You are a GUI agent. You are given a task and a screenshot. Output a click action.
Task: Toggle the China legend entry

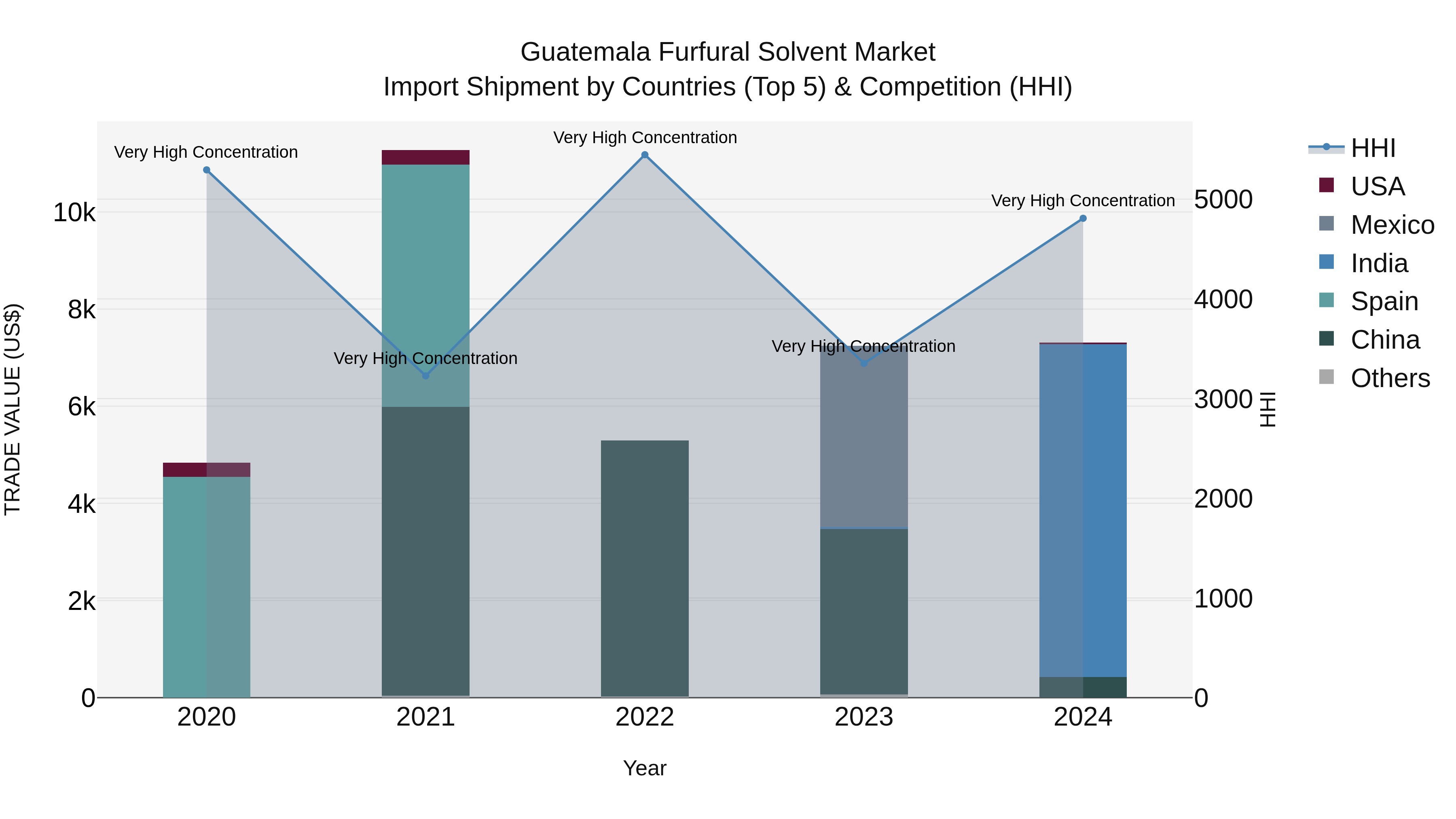click(1369, 339)
